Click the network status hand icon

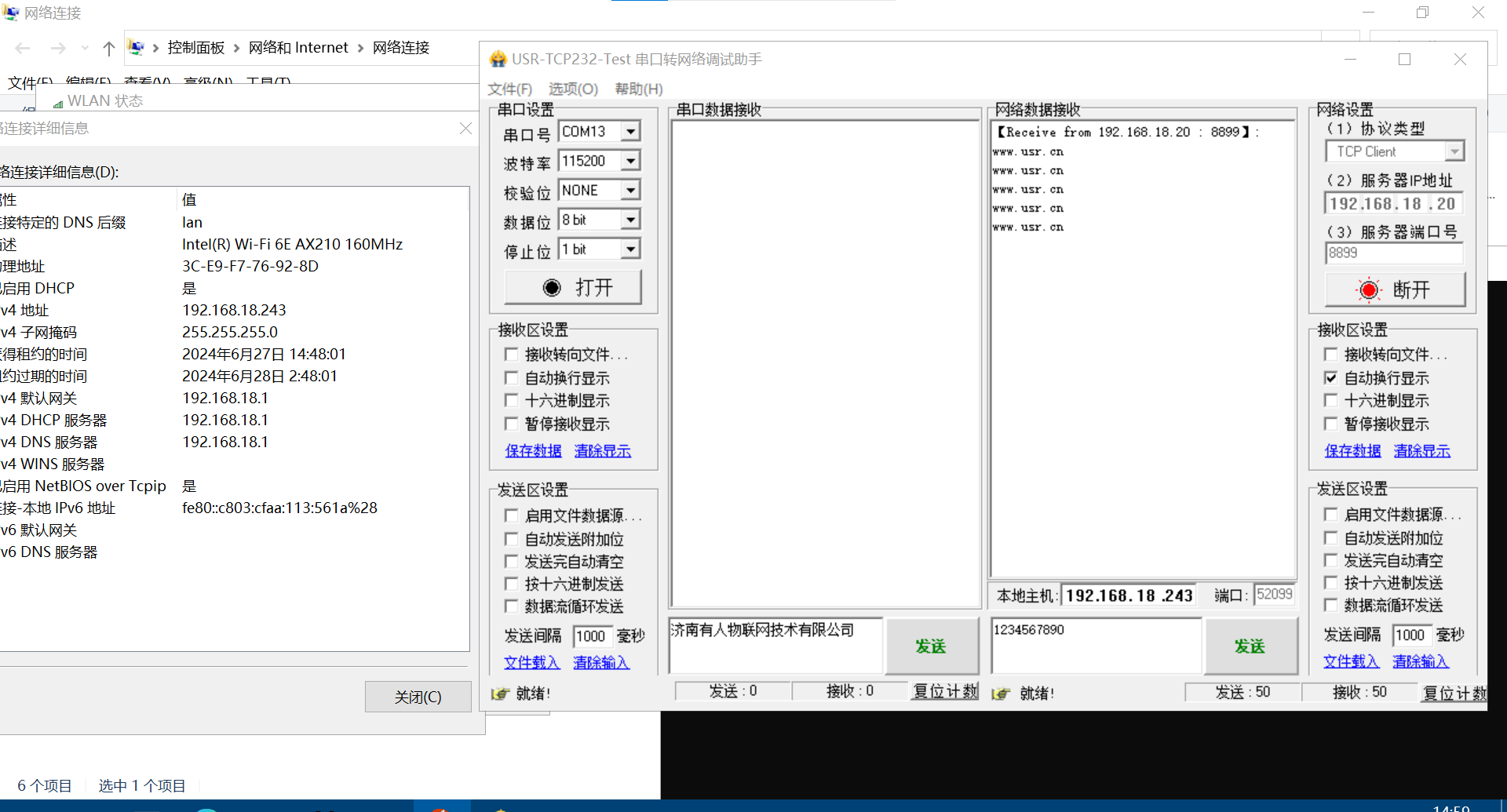tap(1001, 694)
